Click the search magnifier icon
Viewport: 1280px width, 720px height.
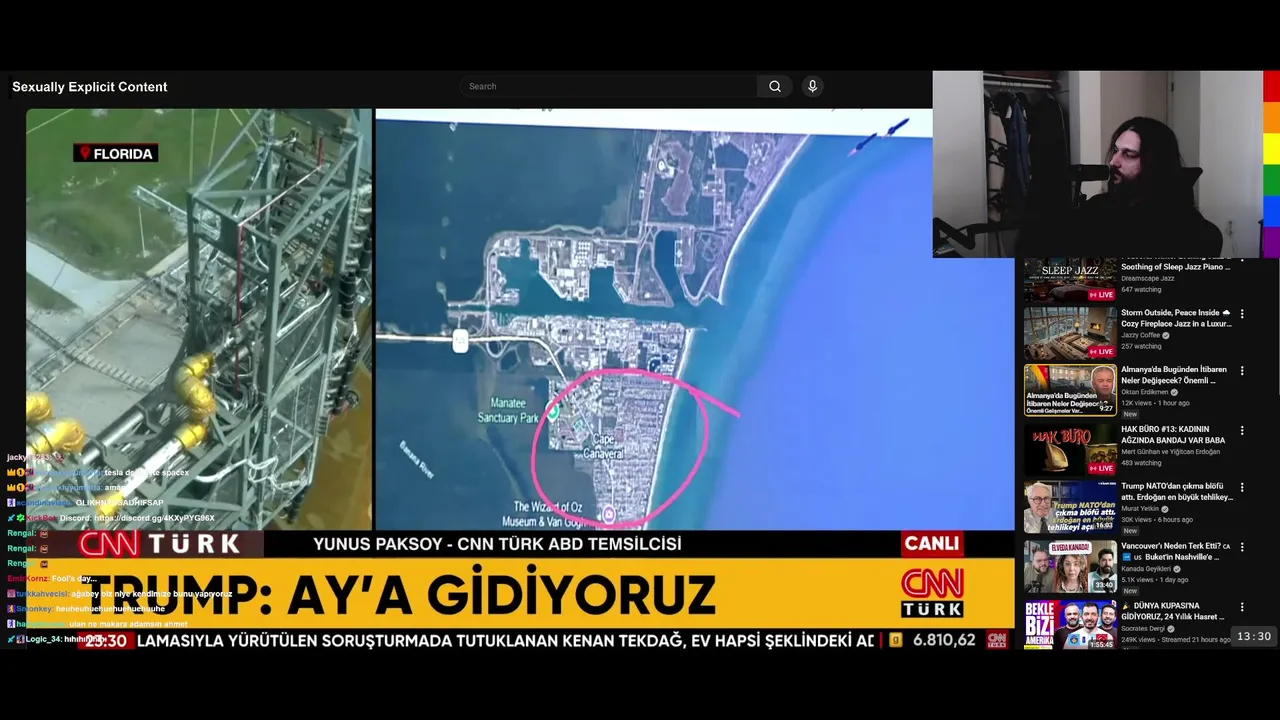[x=774, y=86]
